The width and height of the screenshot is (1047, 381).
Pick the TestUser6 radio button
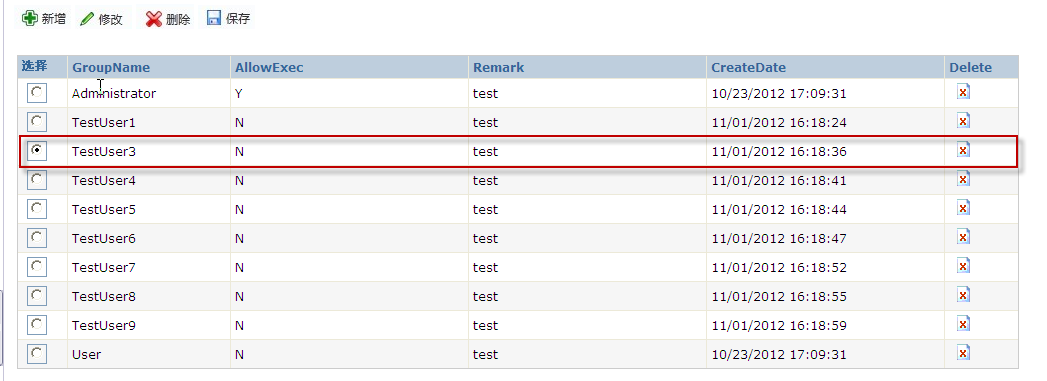tap(37, 238)
